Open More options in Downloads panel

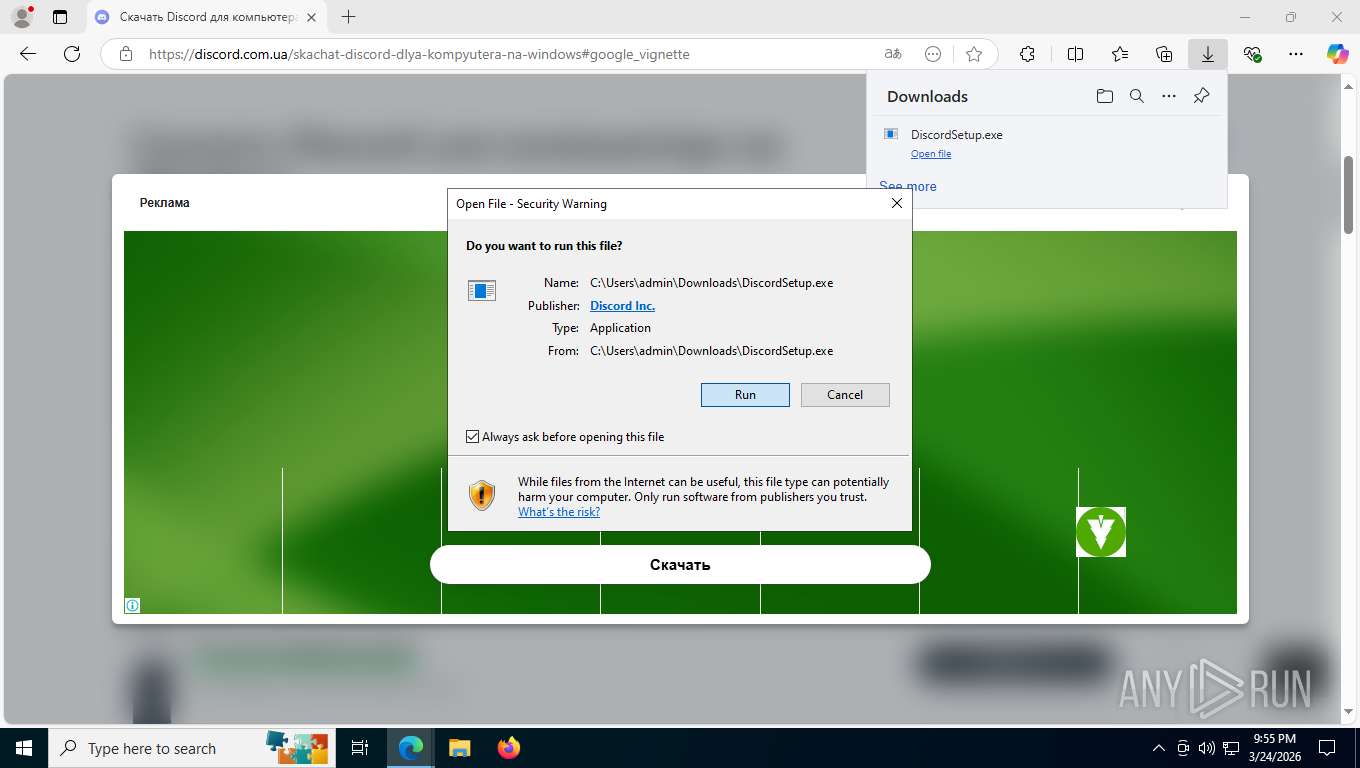(x=1169, y=96)
